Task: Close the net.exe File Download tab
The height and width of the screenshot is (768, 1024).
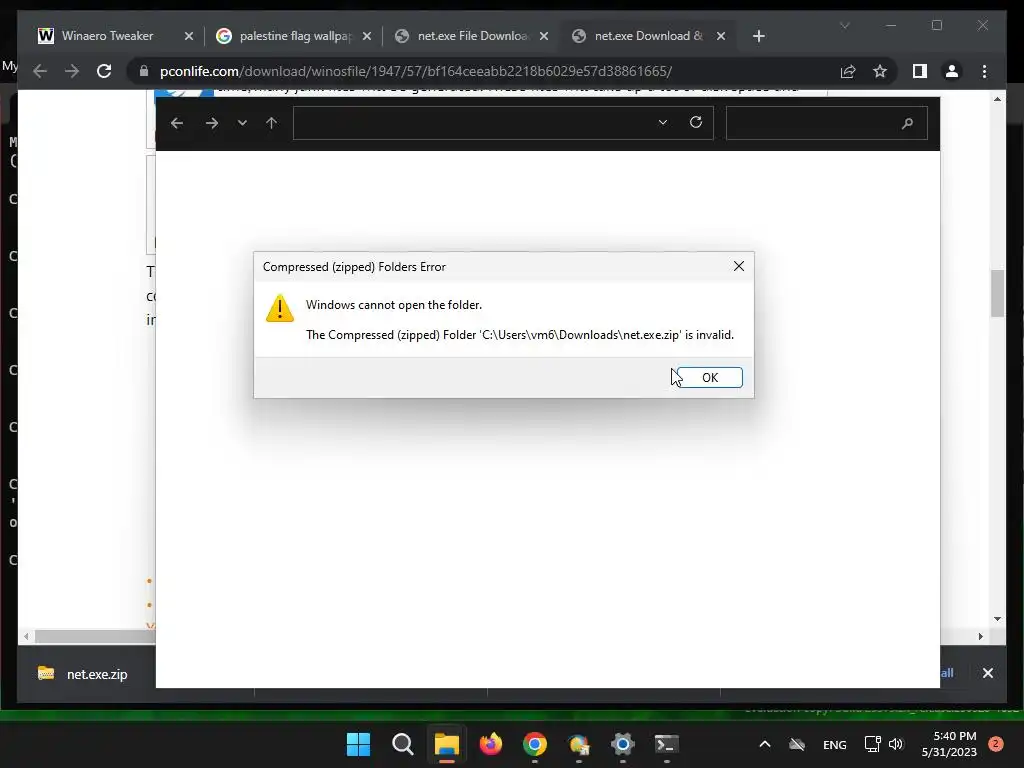Action: (x=543, y=36)
